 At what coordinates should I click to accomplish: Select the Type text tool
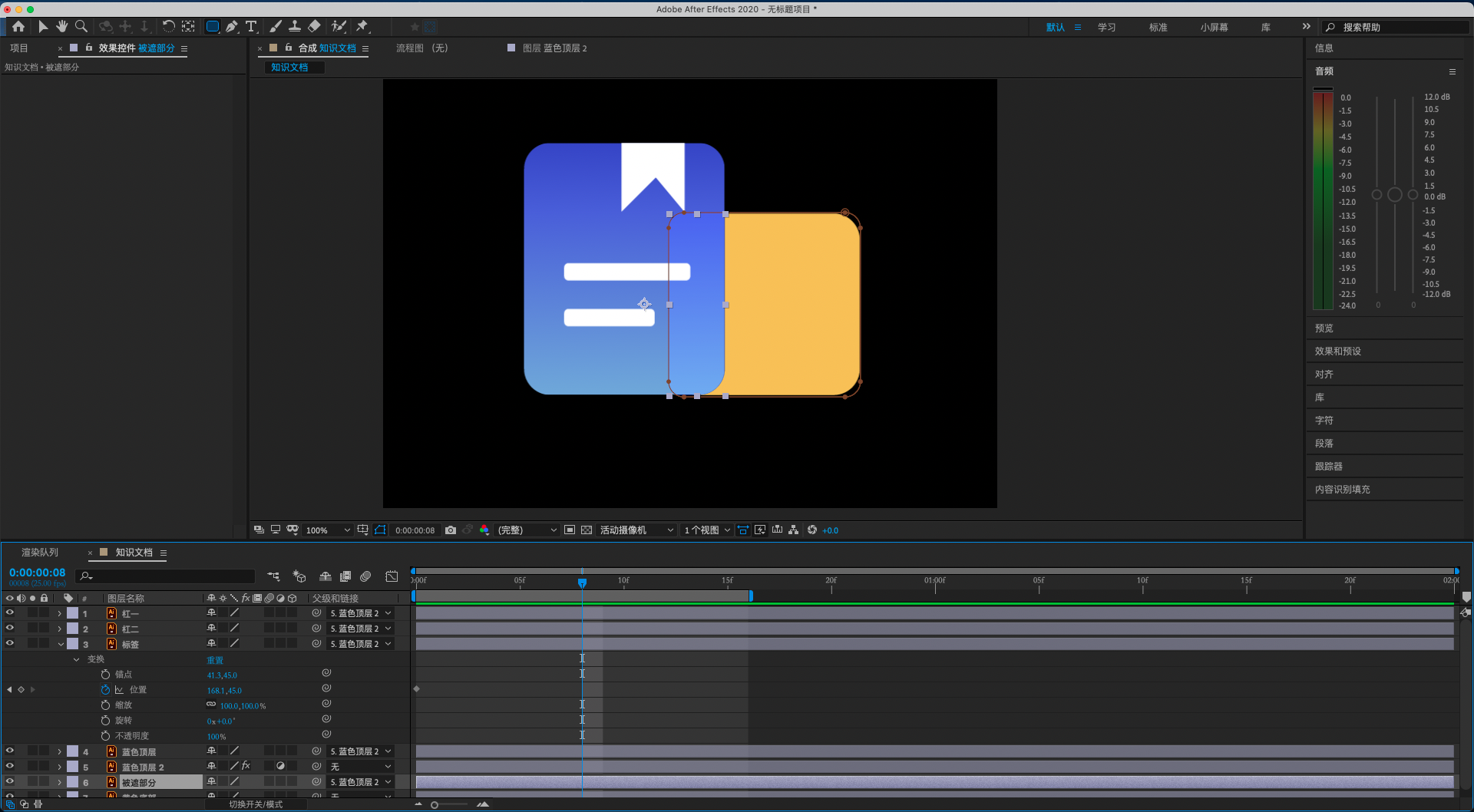(251, 27)
